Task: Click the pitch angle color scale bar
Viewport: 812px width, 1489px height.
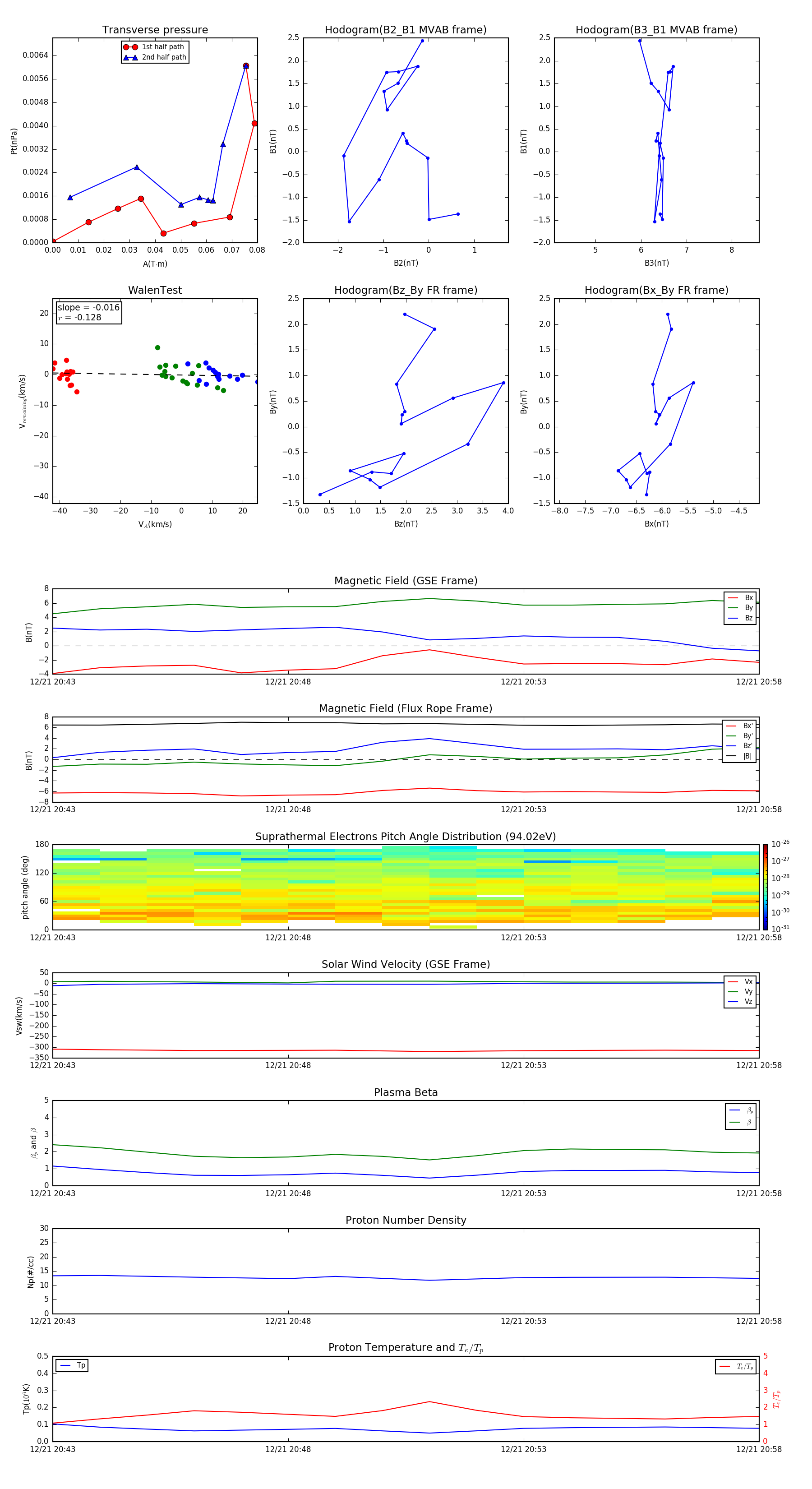Action: point(765,887)
